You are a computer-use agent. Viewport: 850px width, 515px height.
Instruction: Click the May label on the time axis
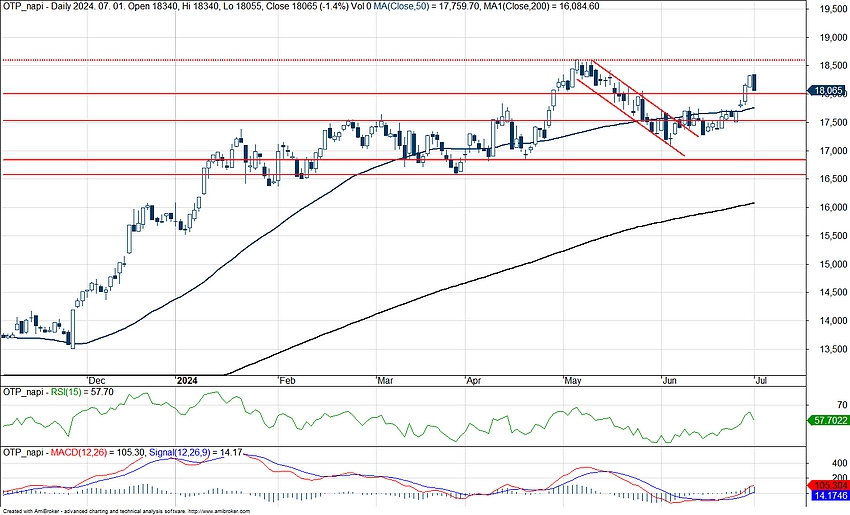click(573, 381)
